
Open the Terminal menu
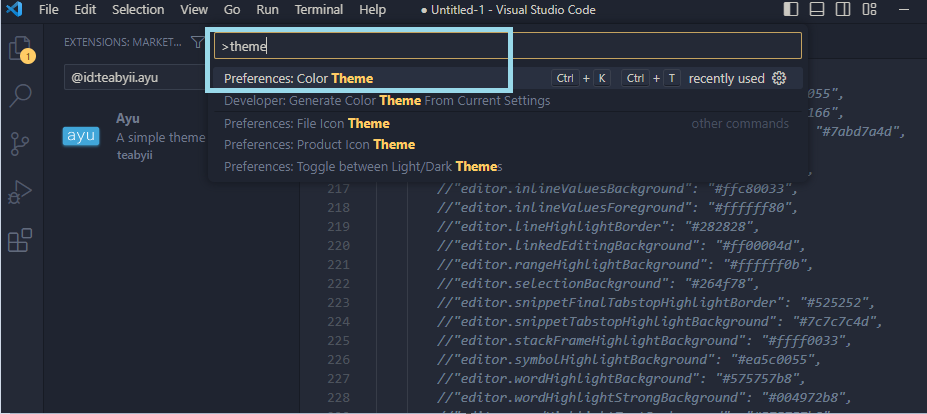coord(319,9)
